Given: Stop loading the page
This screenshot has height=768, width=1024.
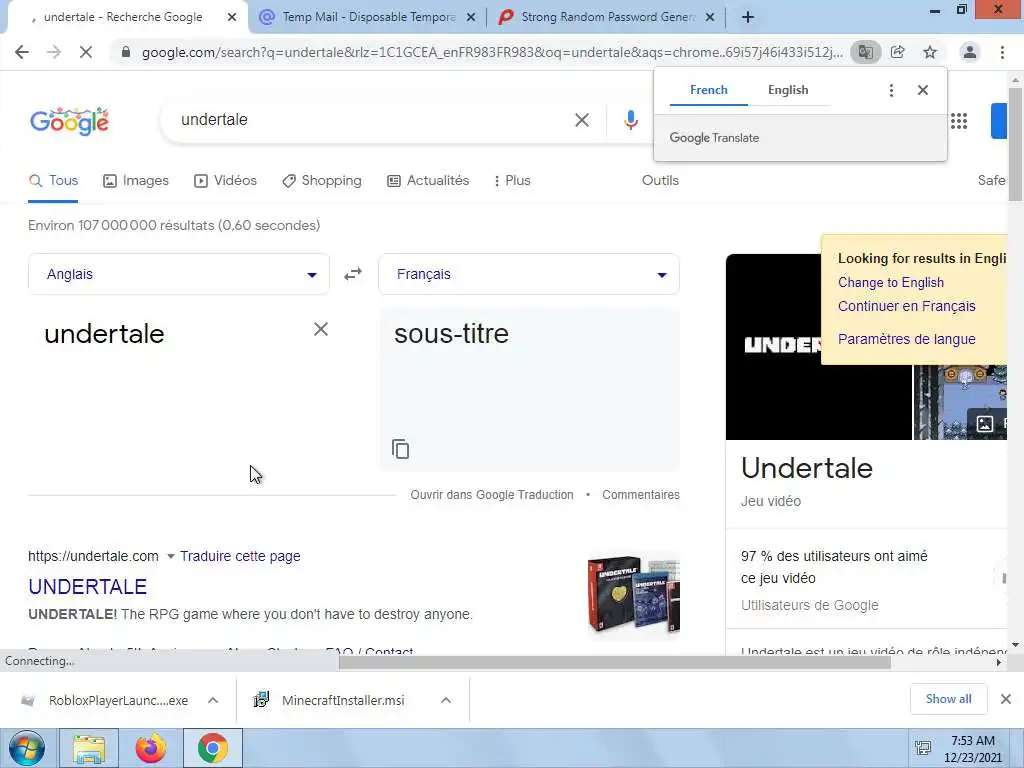Looking at the screenshot, I should pyautogui.click(x=86, y=52).
